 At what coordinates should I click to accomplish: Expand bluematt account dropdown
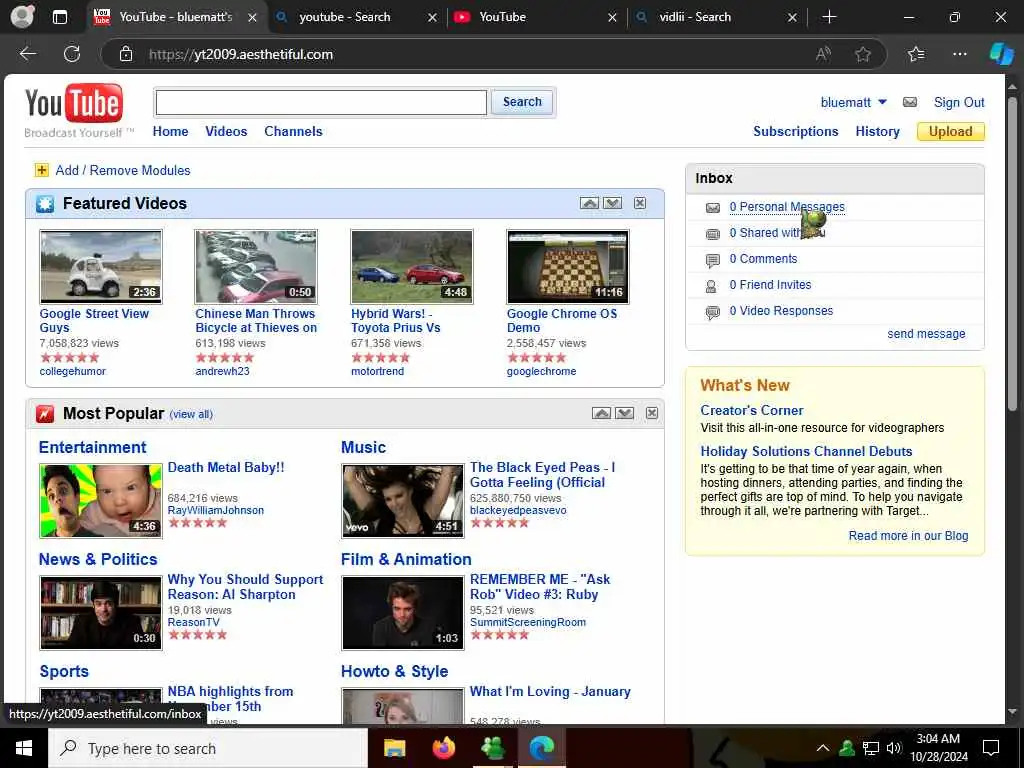[x=882, y=102]
